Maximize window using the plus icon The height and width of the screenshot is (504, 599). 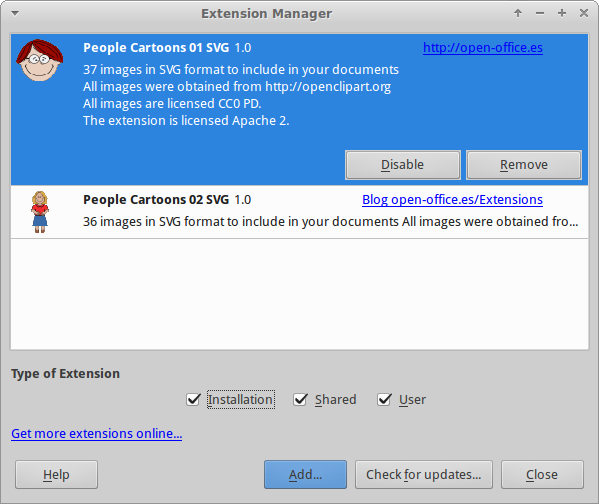[562, 13]
